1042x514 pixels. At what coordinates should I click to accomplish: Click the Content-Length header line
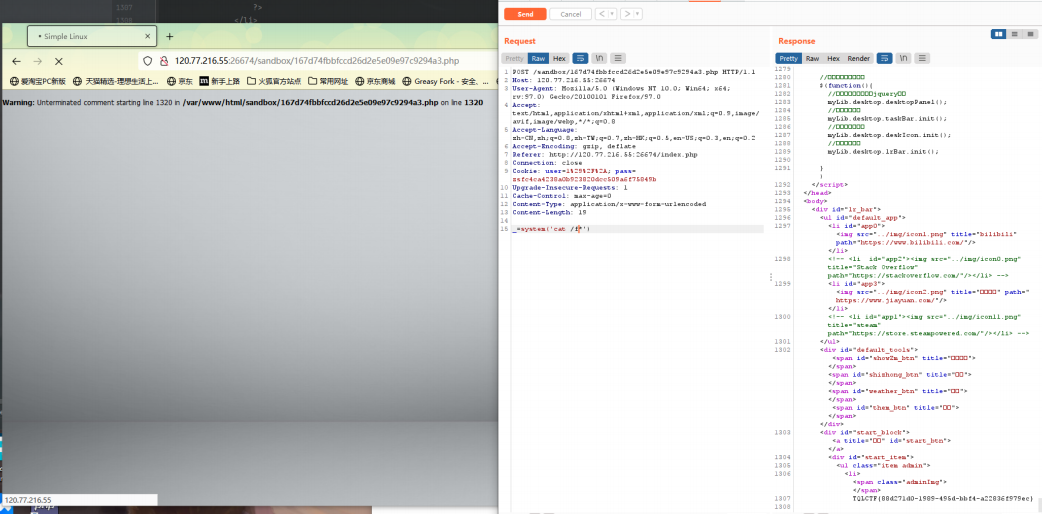(549, 213)
